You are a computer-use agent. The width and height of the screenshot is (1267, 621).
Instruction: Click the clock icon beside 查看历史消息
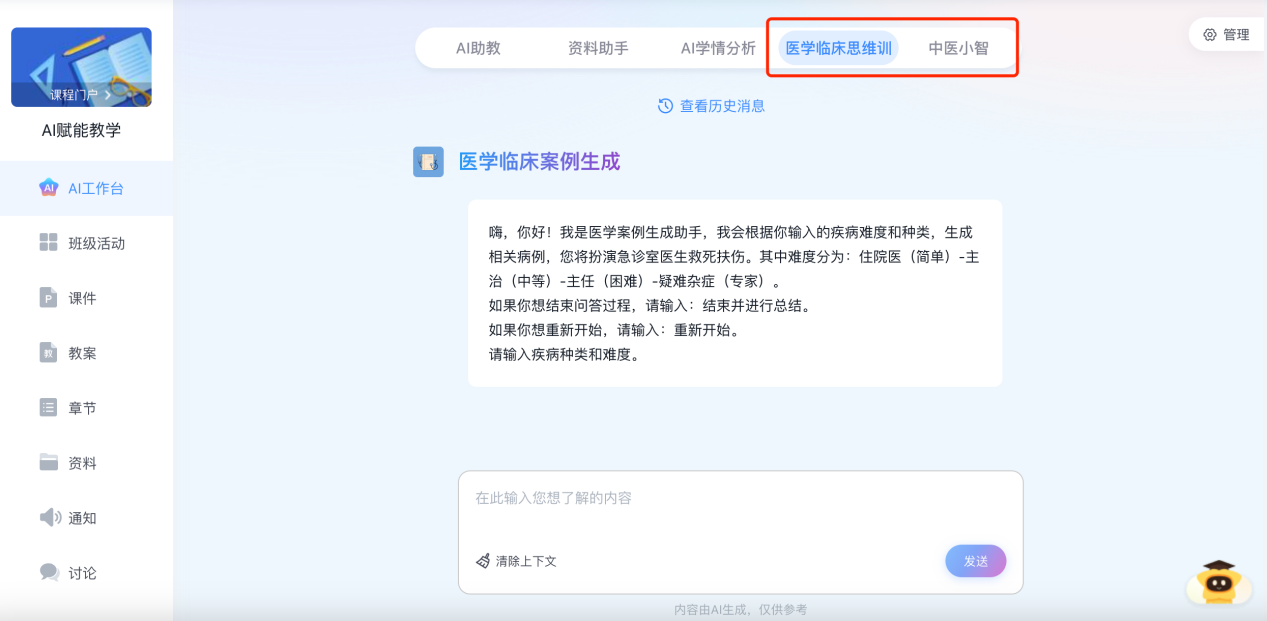pos(665,106)
